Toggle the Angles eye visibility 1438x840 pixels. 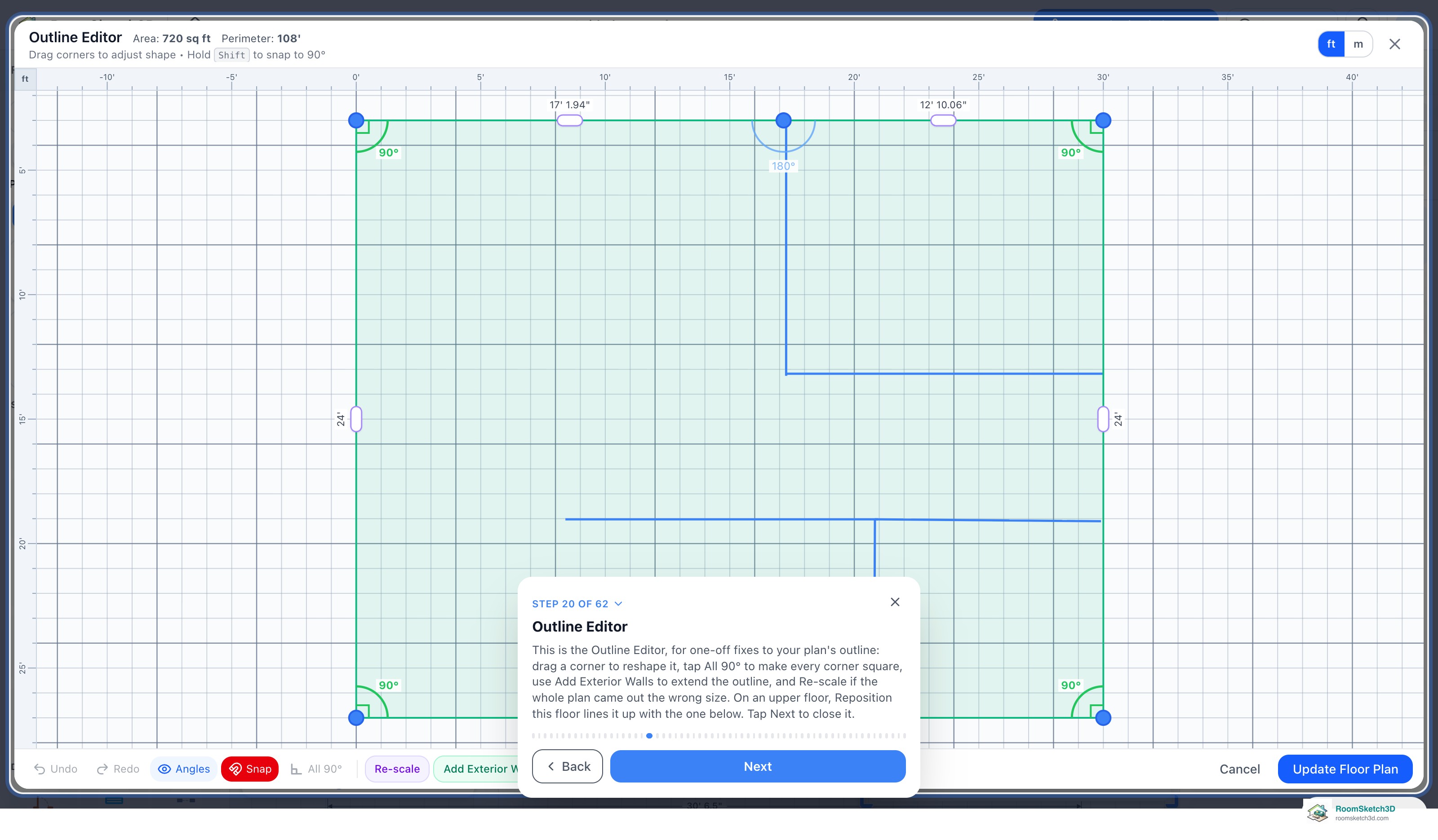pos(184,769)
